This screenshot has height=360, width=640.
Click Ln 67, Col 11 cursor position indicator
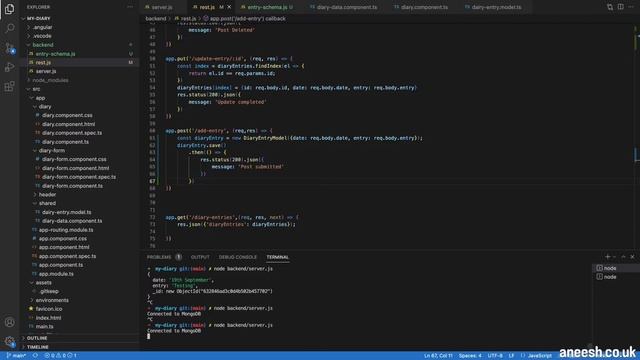[x=438, y=356]
